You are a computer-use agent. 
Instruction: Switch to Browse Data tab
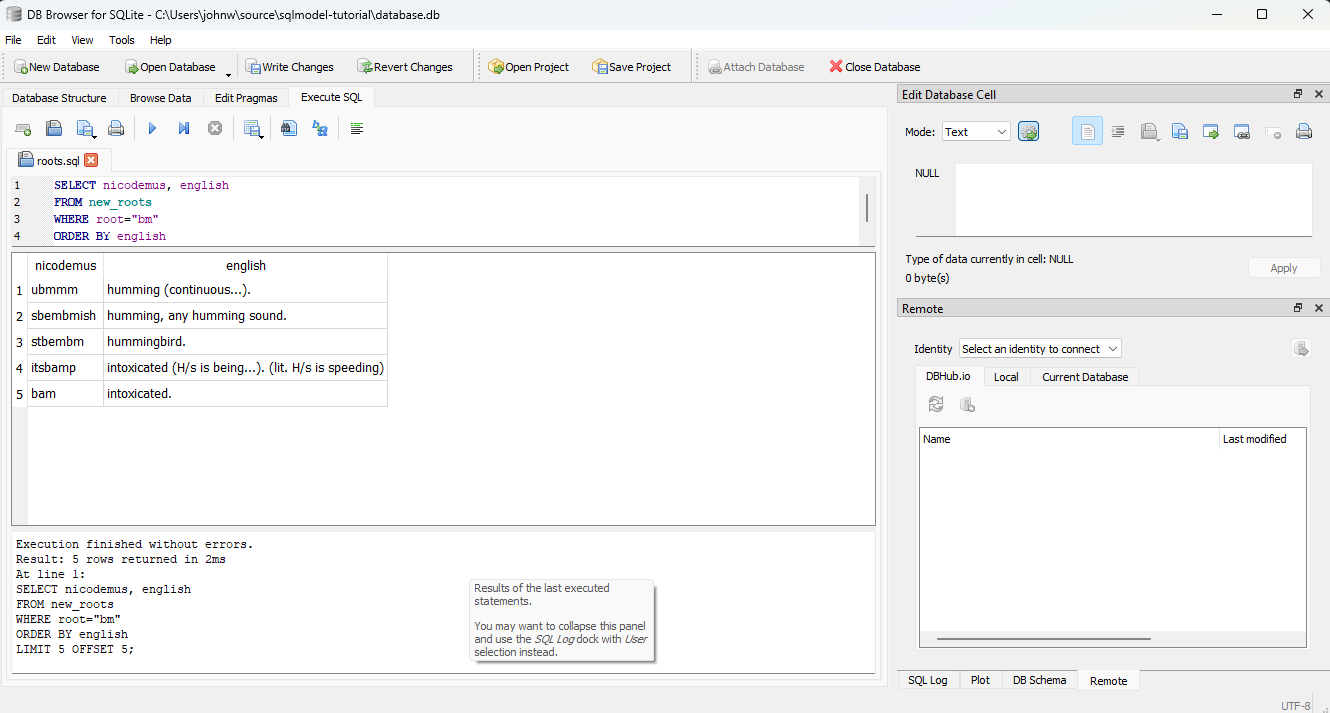(160, 98)
